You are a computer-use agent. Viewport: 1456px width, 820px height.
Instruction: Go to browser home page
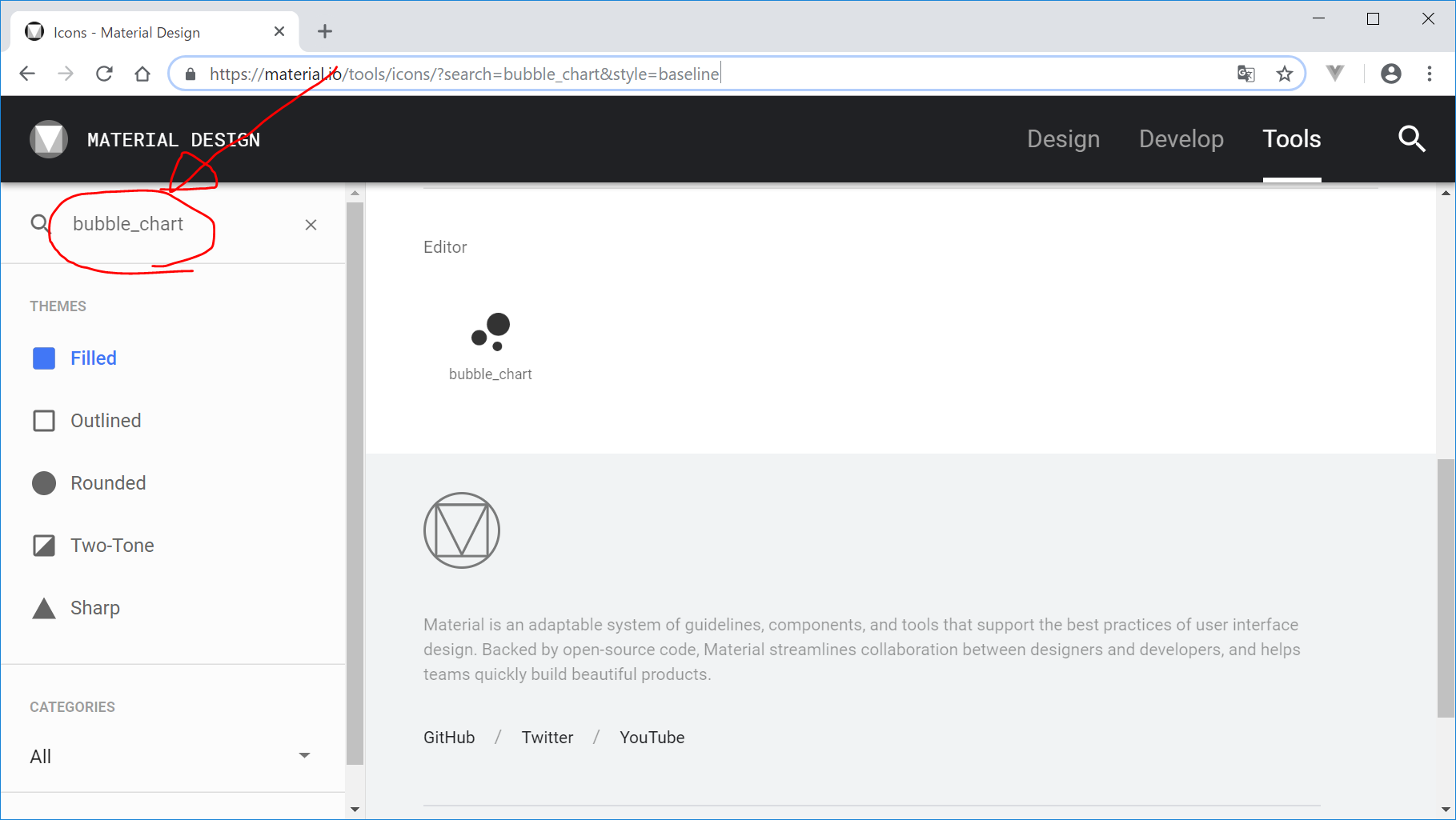[142, 74]
